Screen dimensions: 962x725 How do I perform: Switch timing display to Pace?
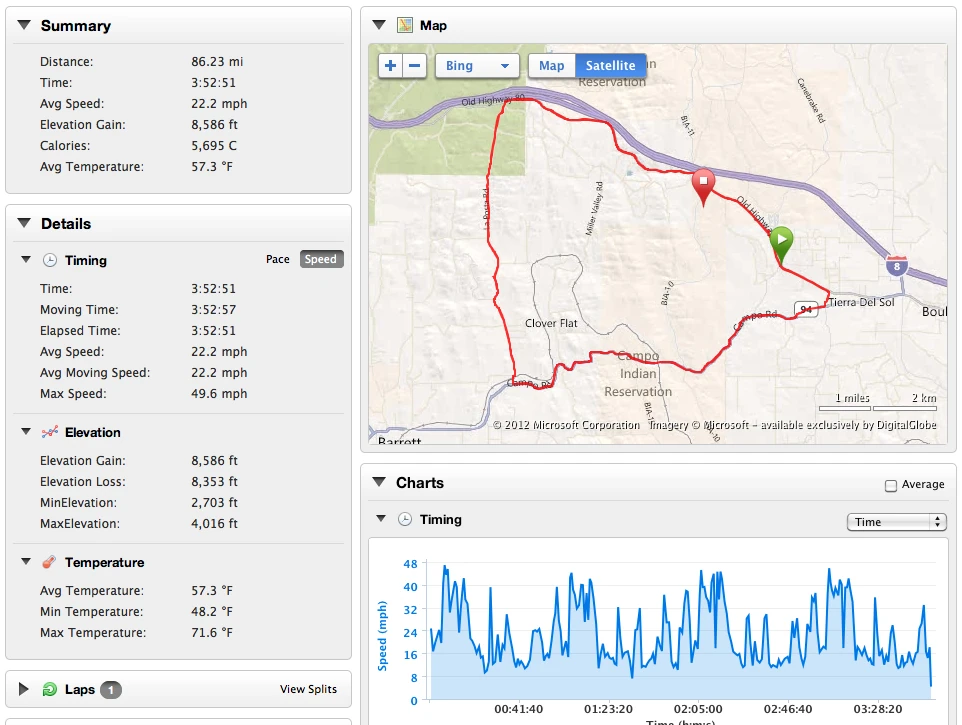[278, 260]
